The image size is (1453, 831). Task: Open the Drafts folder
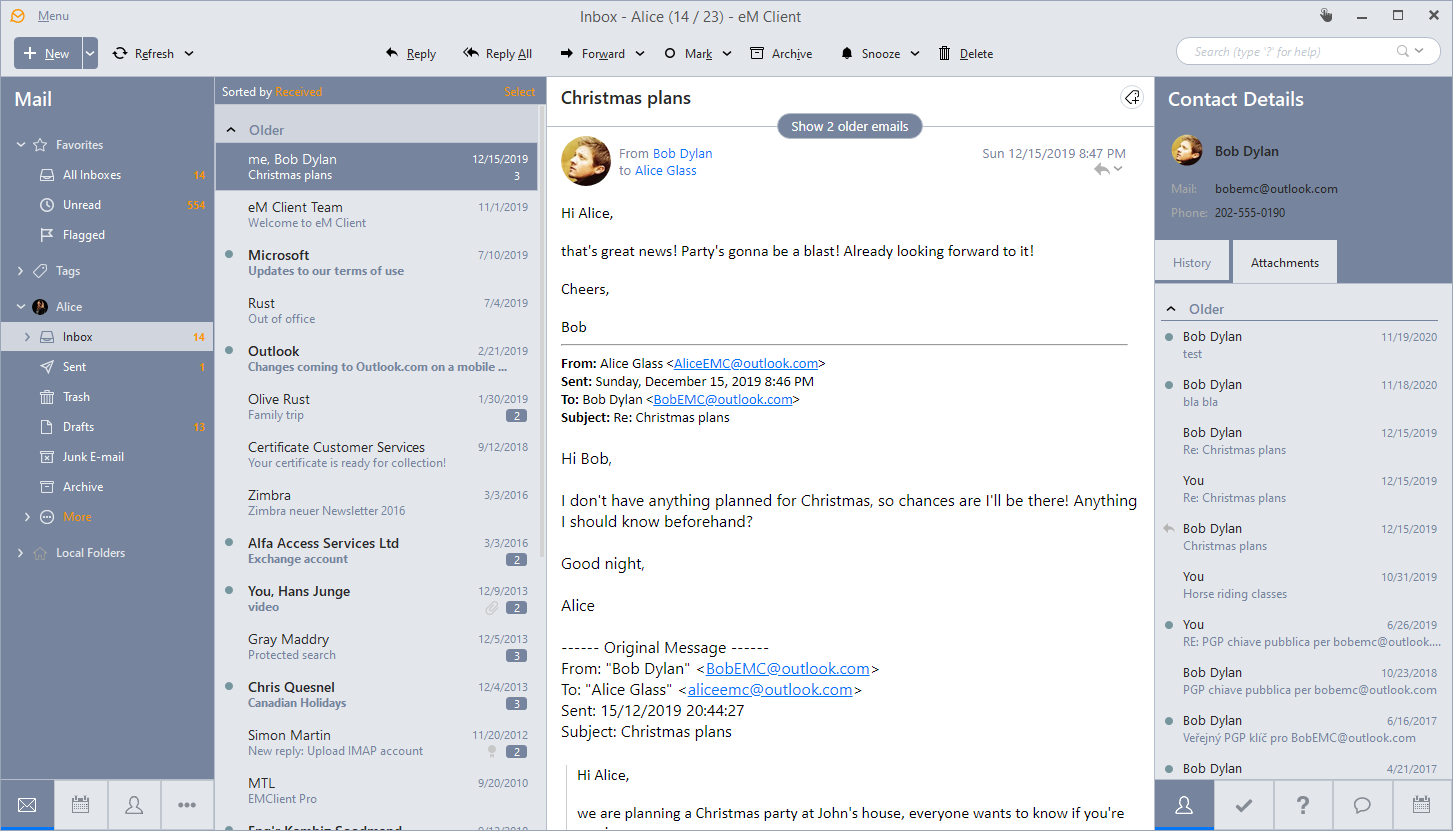pyautogui.click(x=78, y=427)
